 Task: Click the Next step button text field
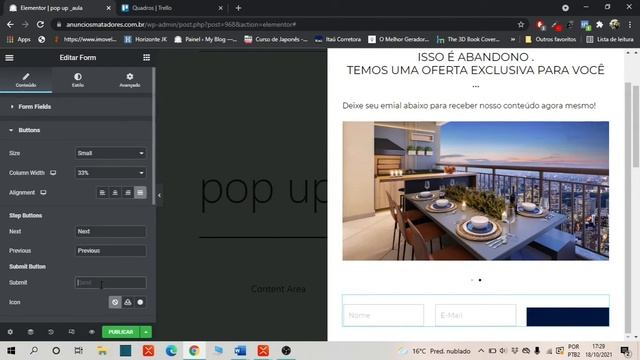[111, 231]
